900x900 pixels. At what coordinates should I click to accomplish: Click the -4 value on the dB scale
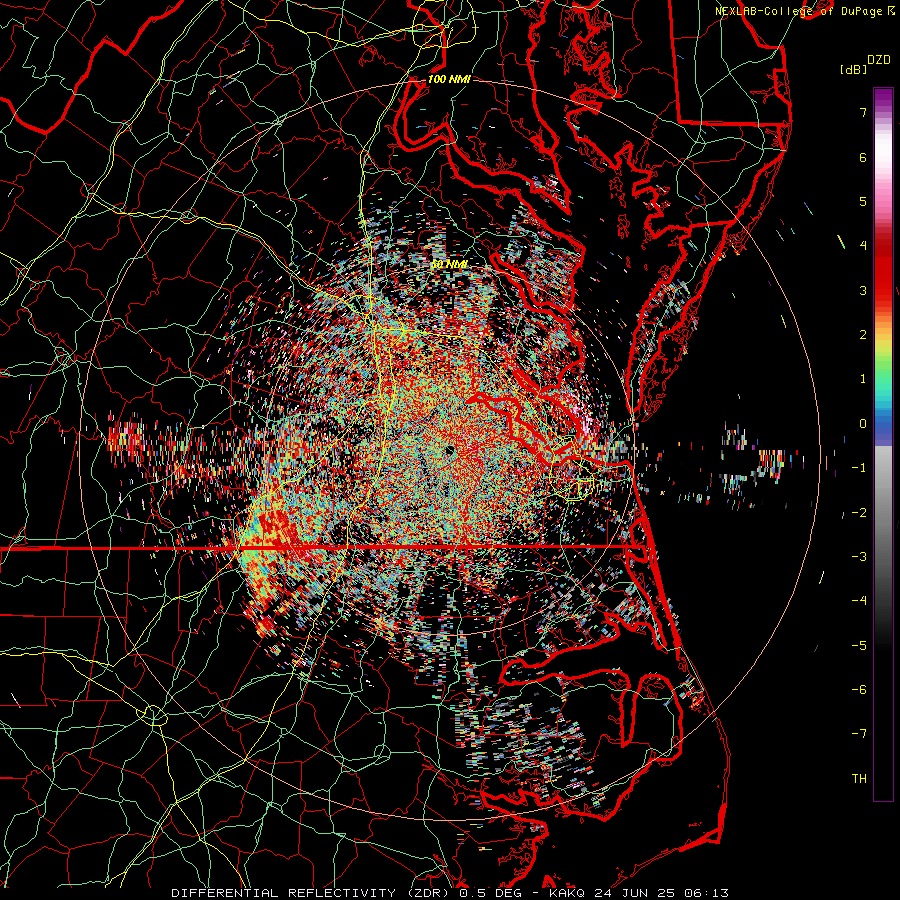click(x=859, y=601)
